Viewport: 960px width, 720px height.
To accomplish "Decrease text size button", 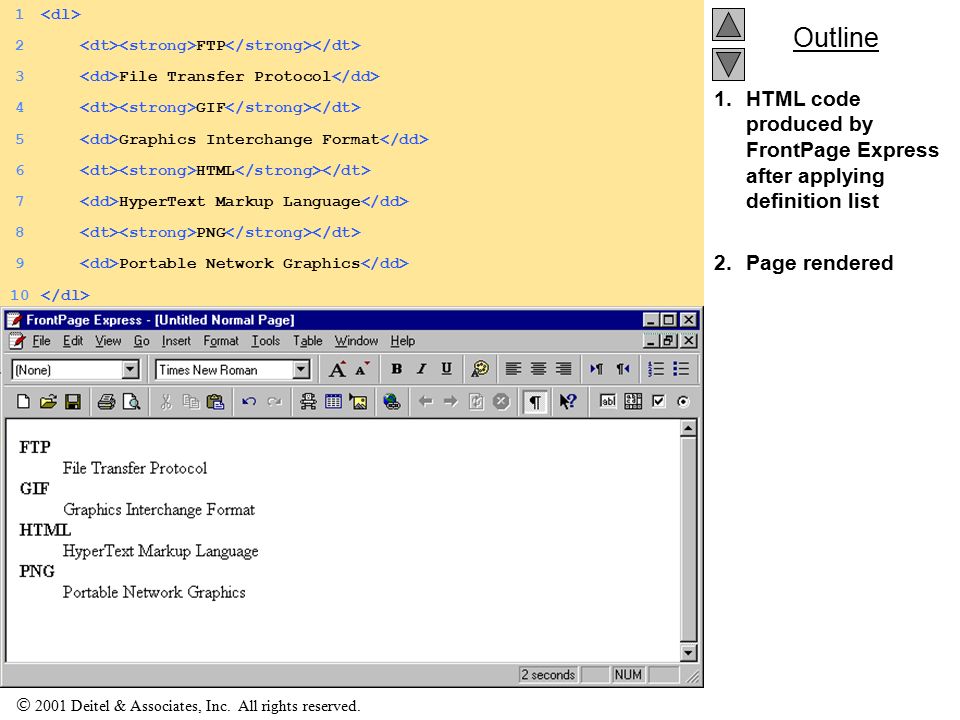I will (362, 369).
